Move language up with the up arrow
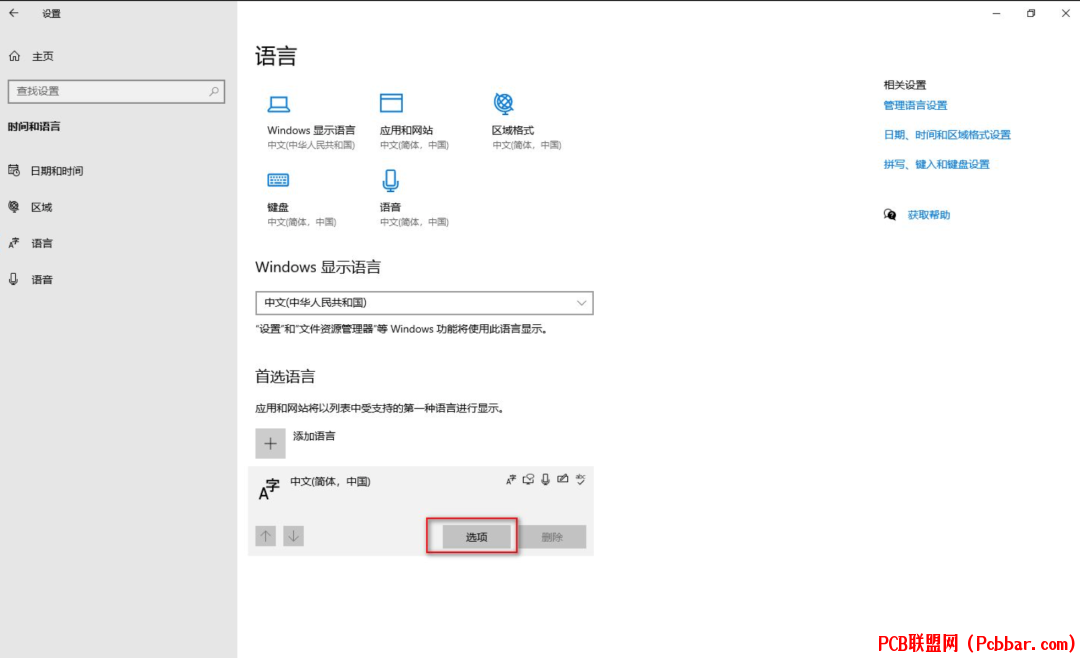This screenshot has width=1080, height=658. 266,536
